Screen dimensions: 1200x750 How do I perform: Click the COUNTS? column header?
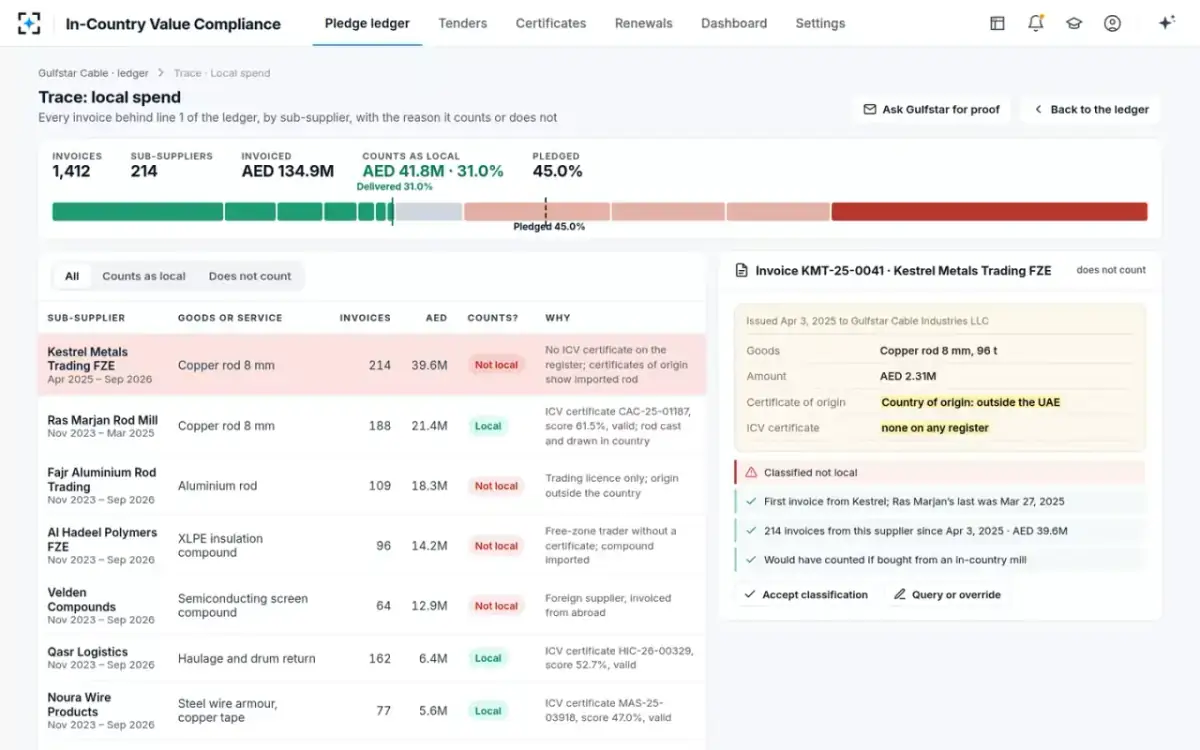click(x=493, y=318)
